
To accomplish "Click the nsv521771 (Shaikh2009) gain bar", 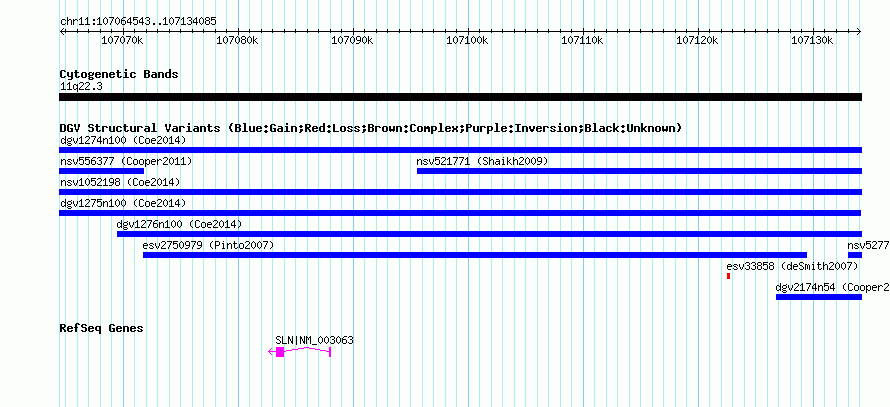I will pyautogui.click(x=639, y=171).
